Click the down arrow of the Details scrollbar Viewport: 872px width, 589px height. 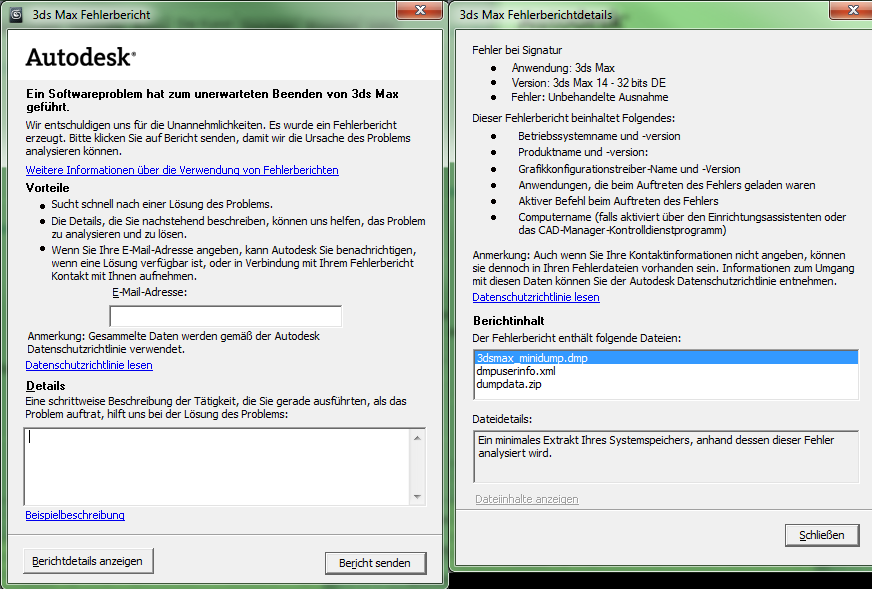coord(417,497)
